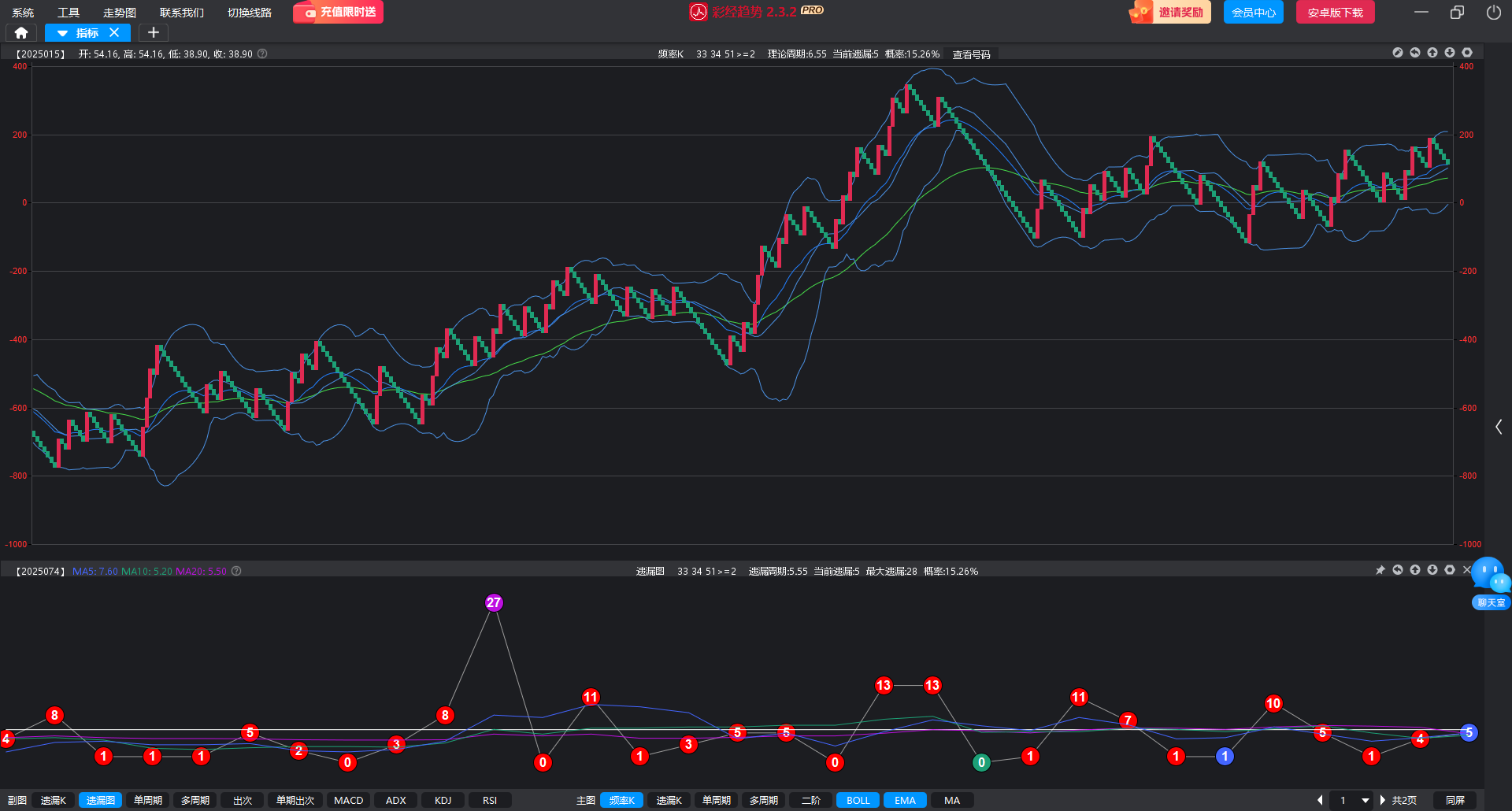This screenshot has width=1512, height=811.
Task: Click the 会员中心 button
Action: coord(1253,13)
